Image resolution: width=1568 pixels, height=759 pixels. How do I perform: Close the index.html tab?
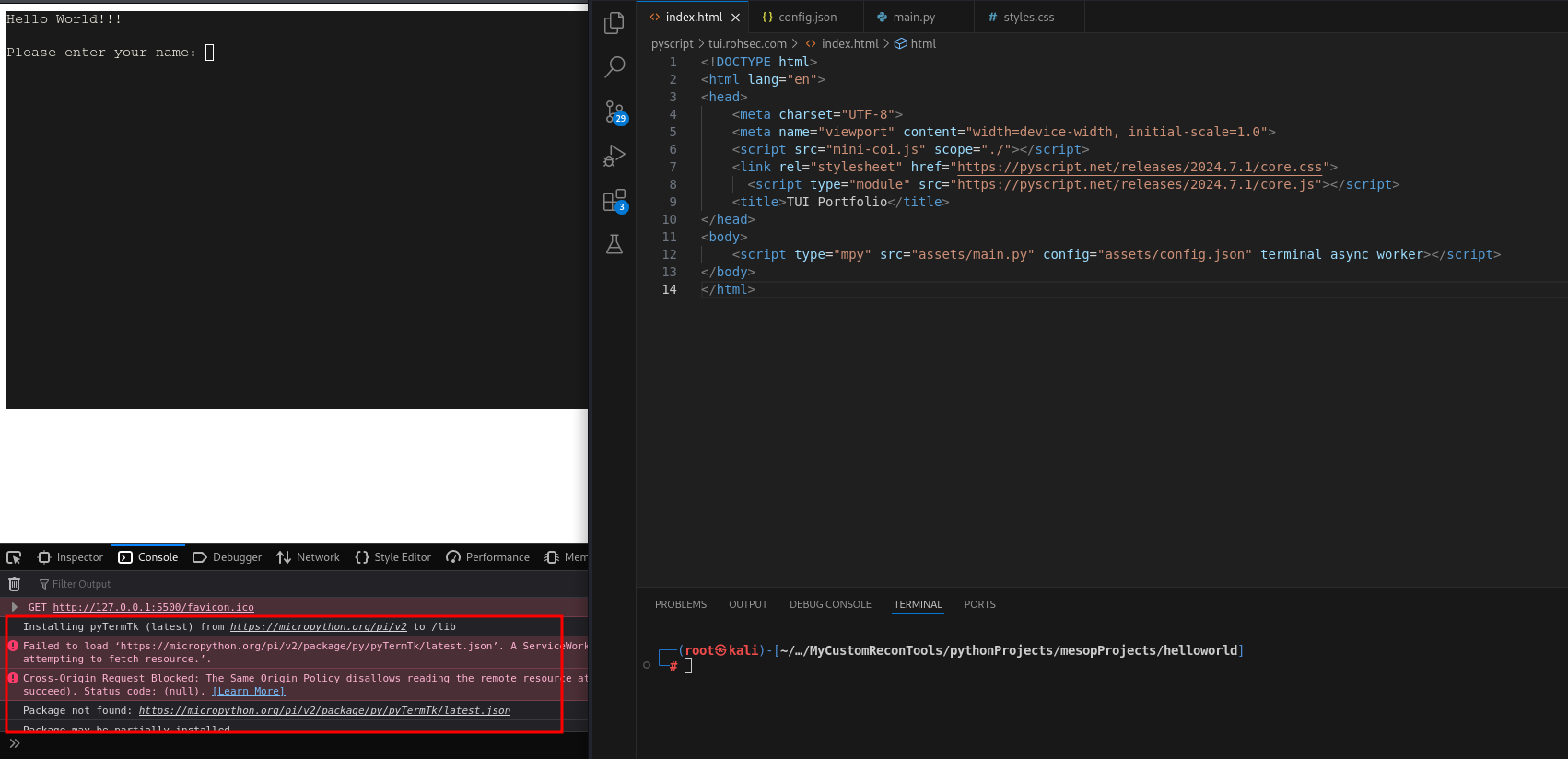[x=735, y=18]
